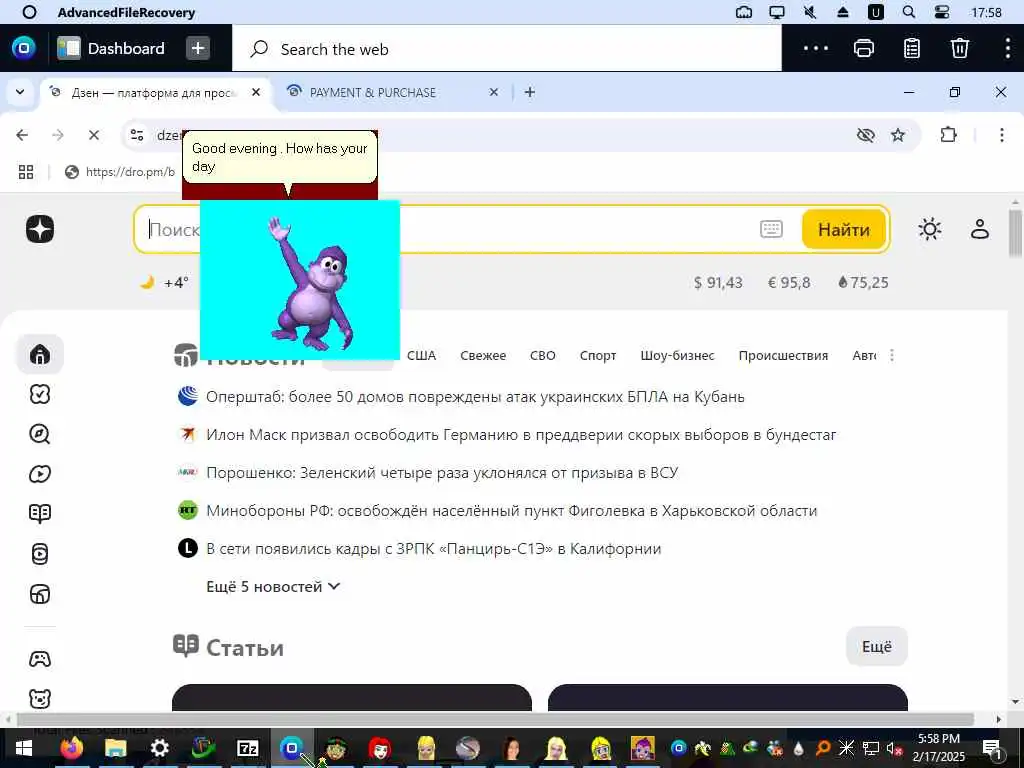Switch to the Дзен browser tab

[155, 93]
